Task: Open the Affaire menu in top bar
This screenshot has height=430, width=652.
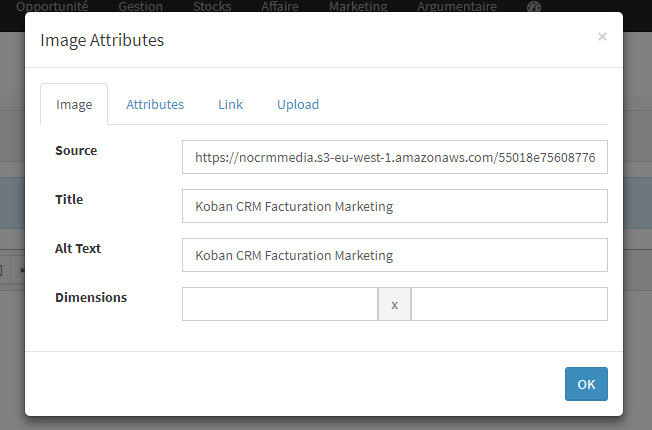Action: (280, 6)
